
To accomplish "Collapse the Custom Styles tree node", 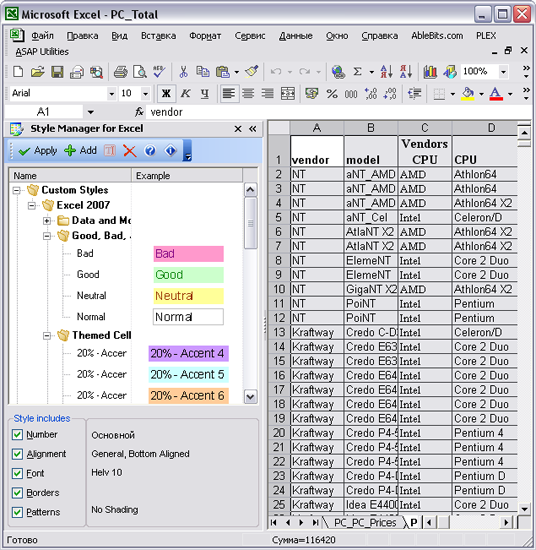I will tap(16, 190).
